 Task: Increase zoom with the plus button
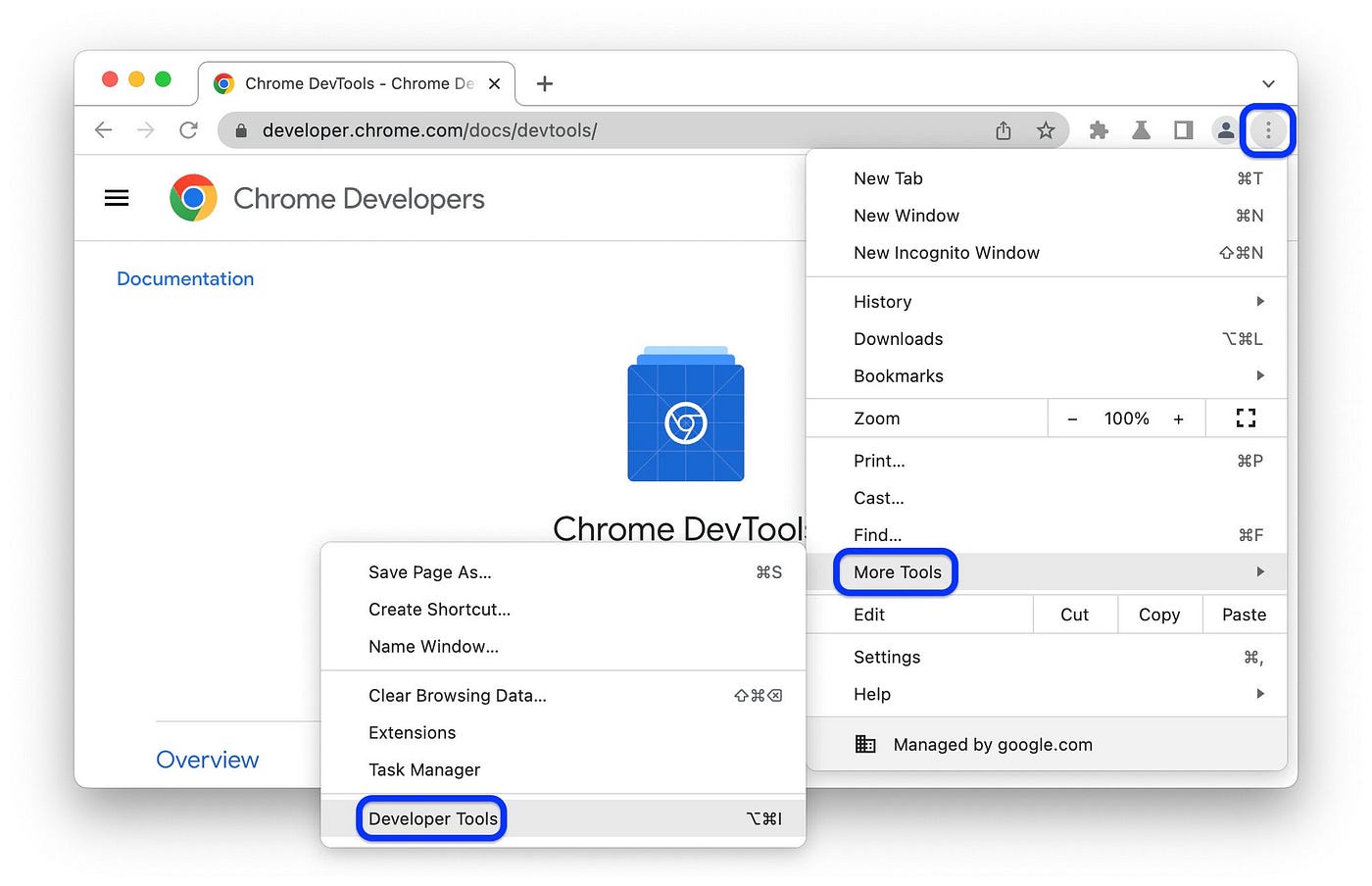click(x=1179, y=418)
